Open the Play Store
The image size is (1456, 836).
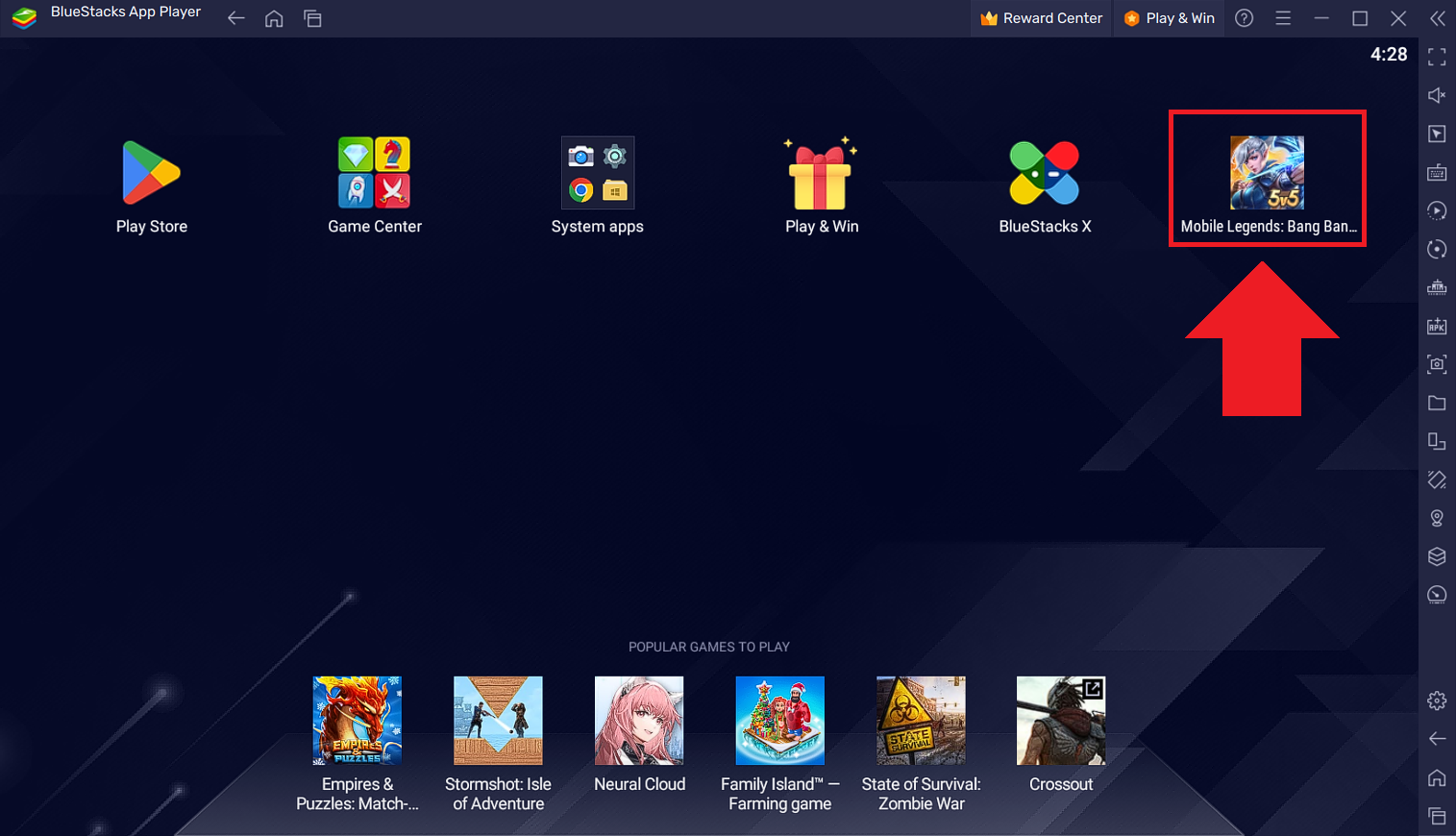(x=151, y=174)
